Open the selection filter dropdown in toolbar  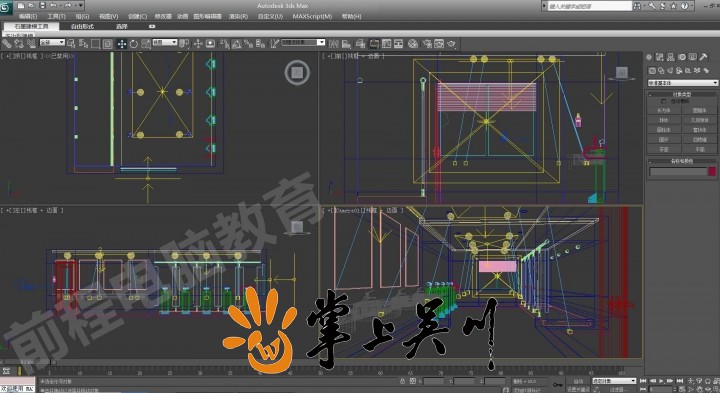[x=52, y=42]
